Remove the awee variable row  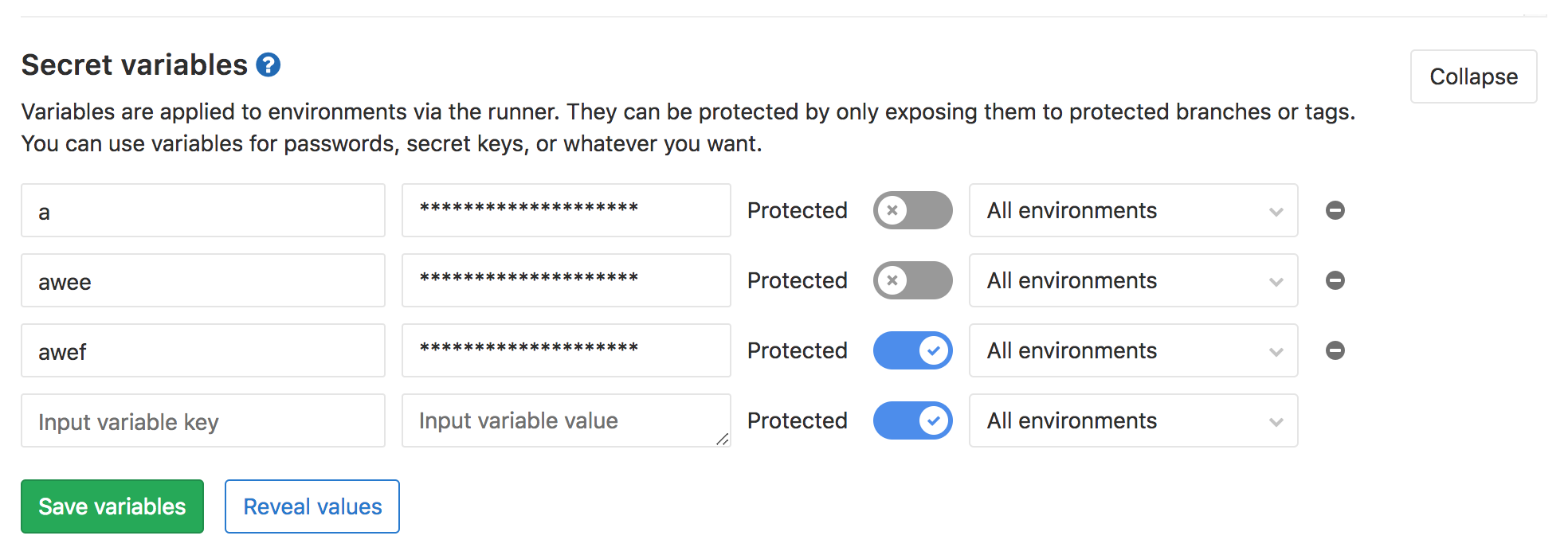click(1335, 280)
